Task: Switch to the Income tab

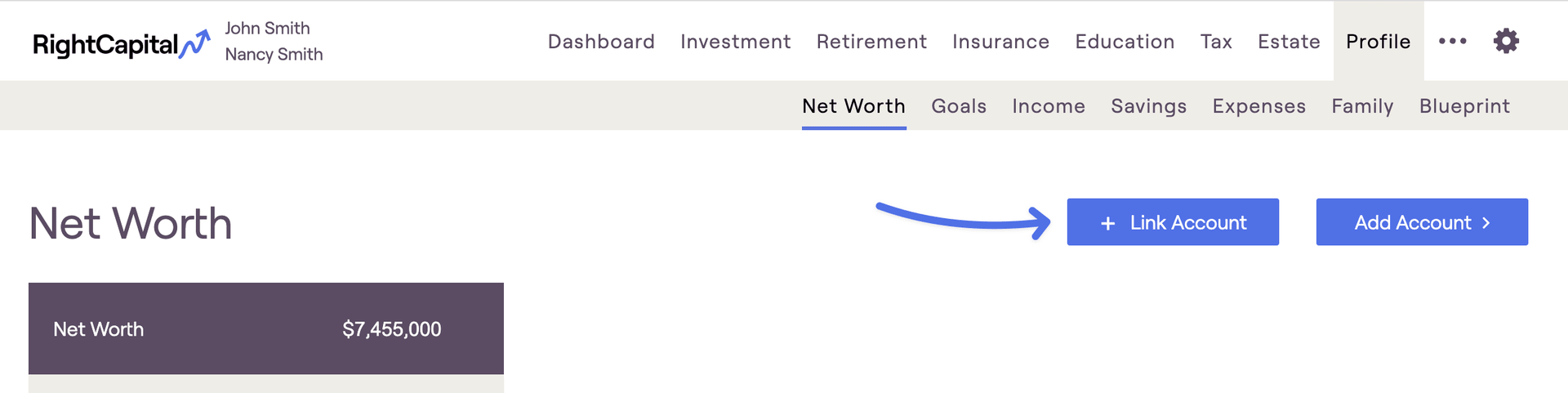Action: click(1049, 106)
